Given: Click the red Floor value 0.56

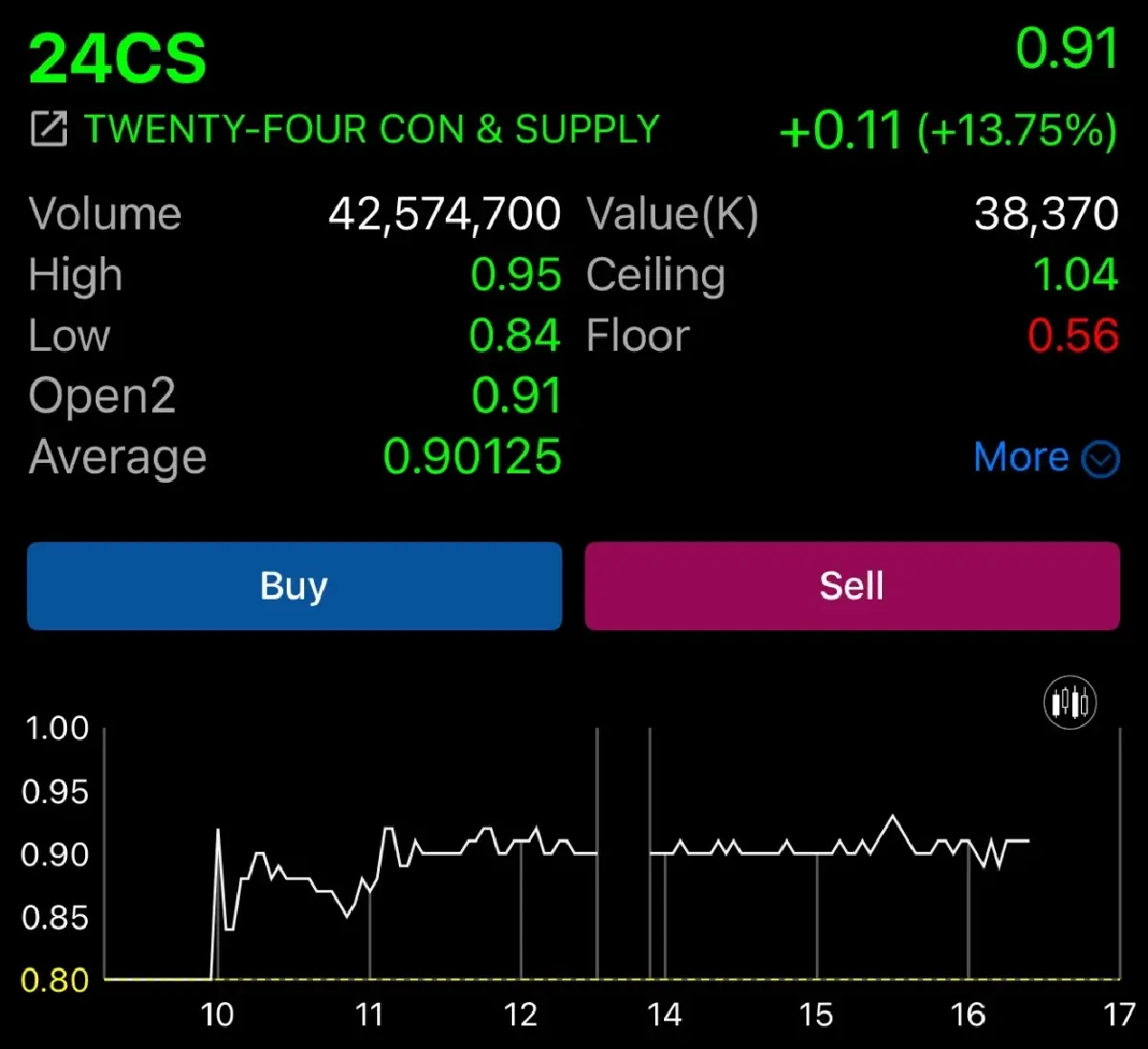Looking at the screenshot, I should tap(1075, 336).
